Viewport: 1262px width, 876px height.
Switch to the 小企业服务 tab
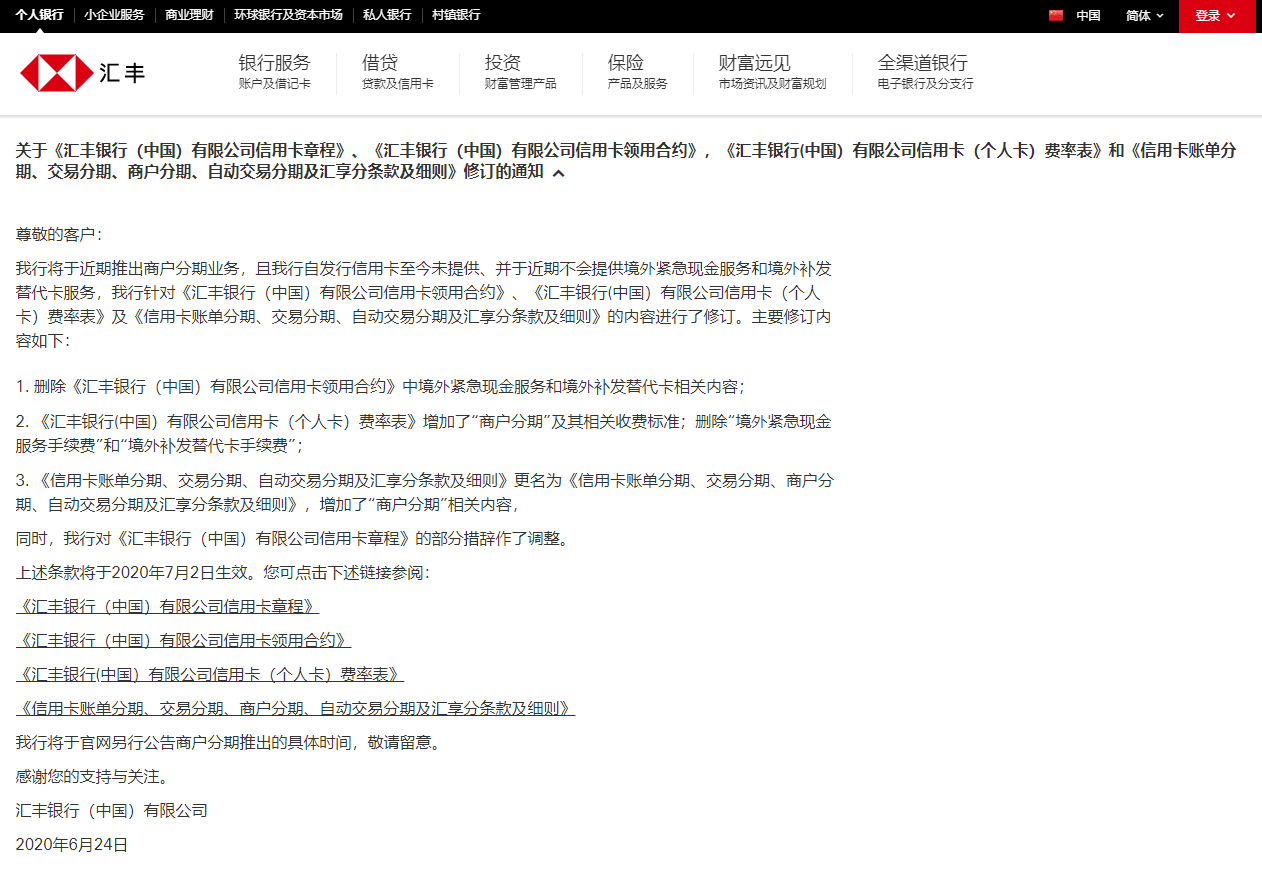[x=114, y=15]
